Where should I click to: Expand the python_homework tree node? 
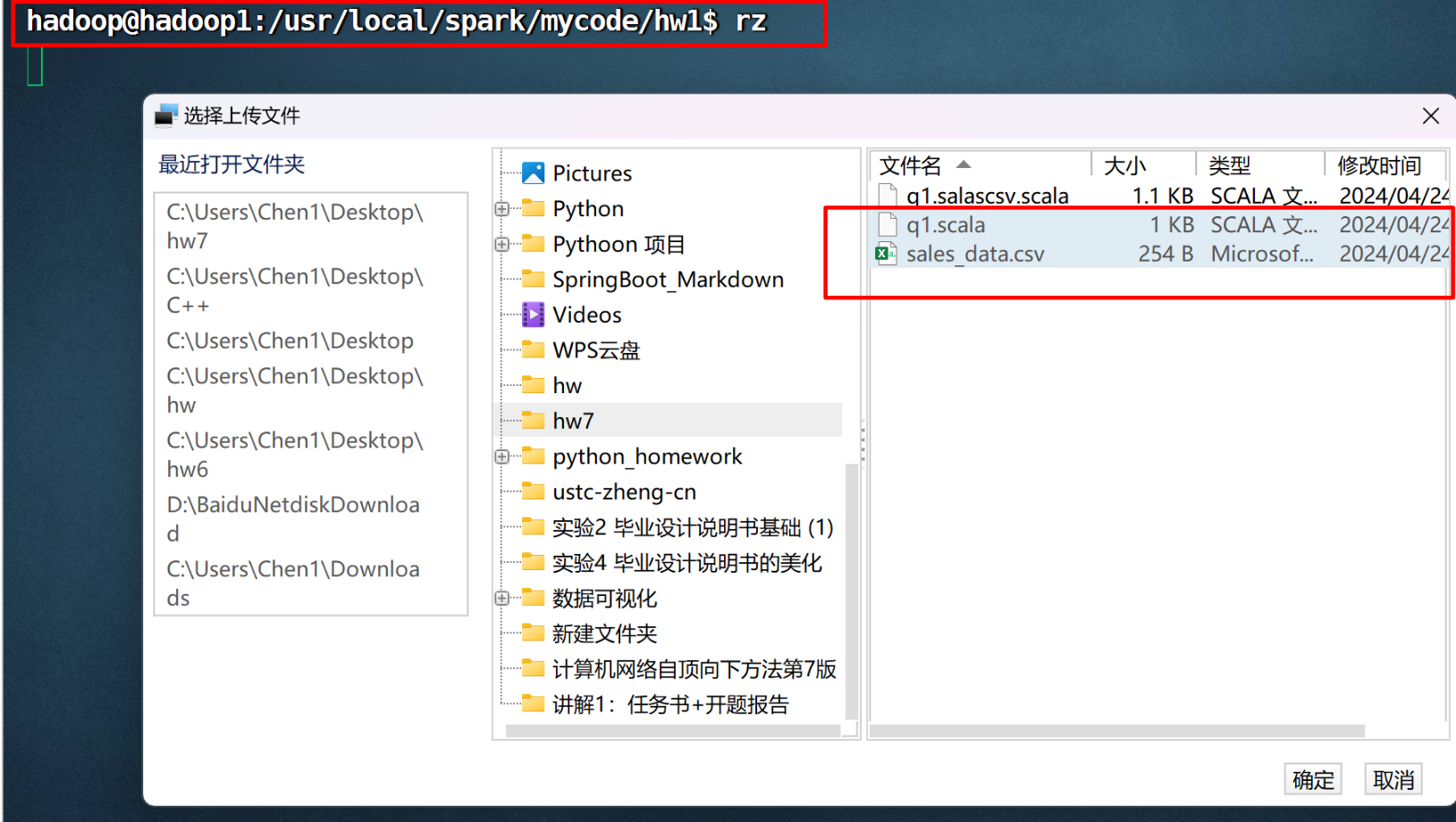click(502, 456)
